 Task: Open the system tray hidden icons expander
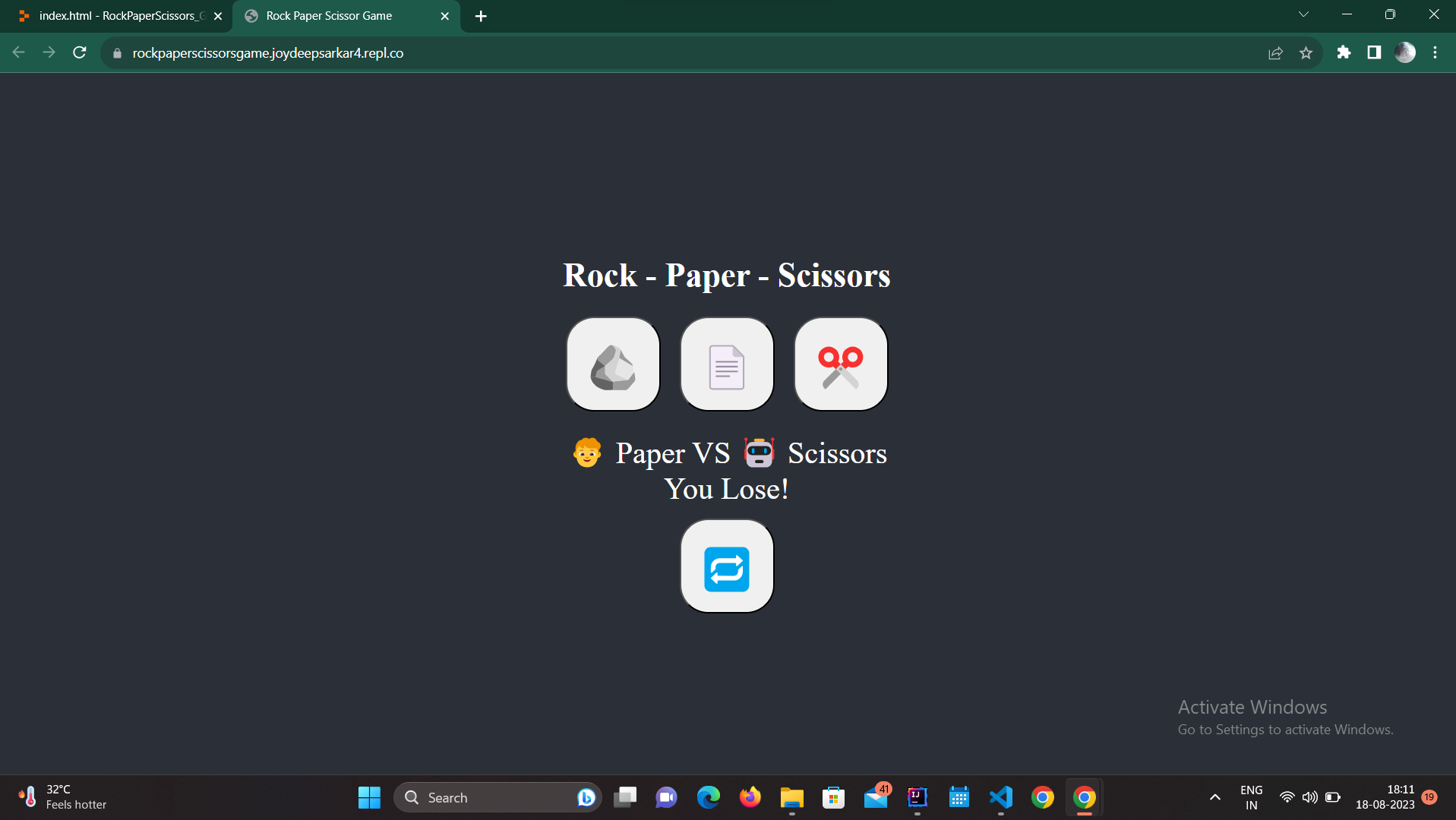pos(1214,797)
